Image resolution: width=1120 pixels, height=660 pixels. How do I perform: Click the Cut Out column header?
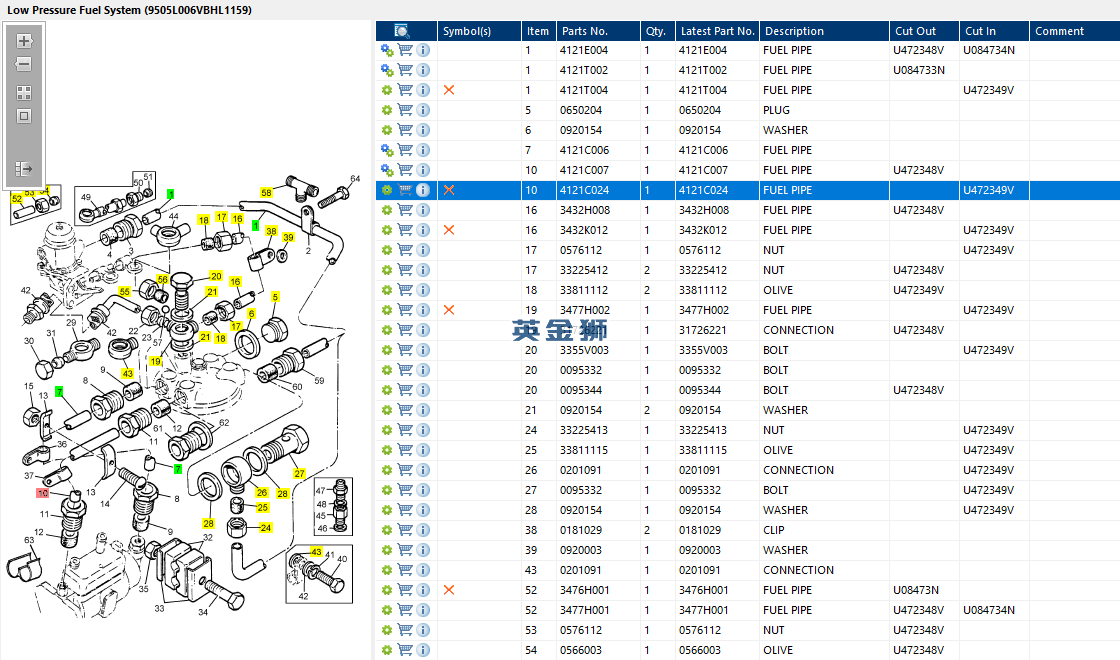924,31
